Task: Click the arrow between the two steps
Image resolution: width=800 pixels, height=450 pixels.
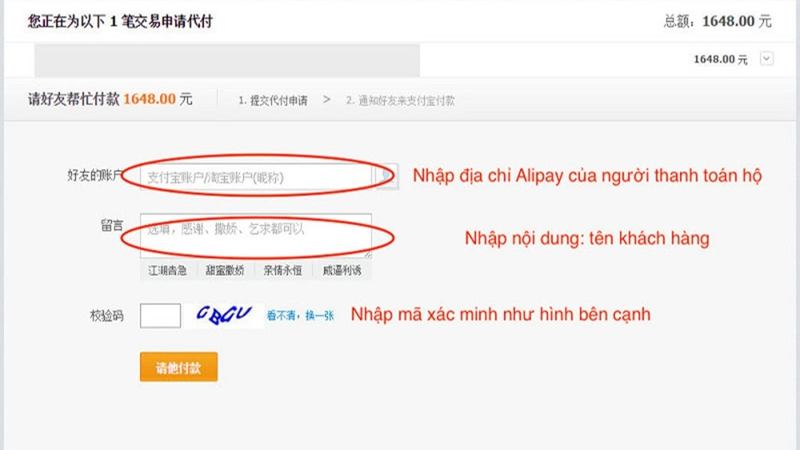Action: point(327,100)
